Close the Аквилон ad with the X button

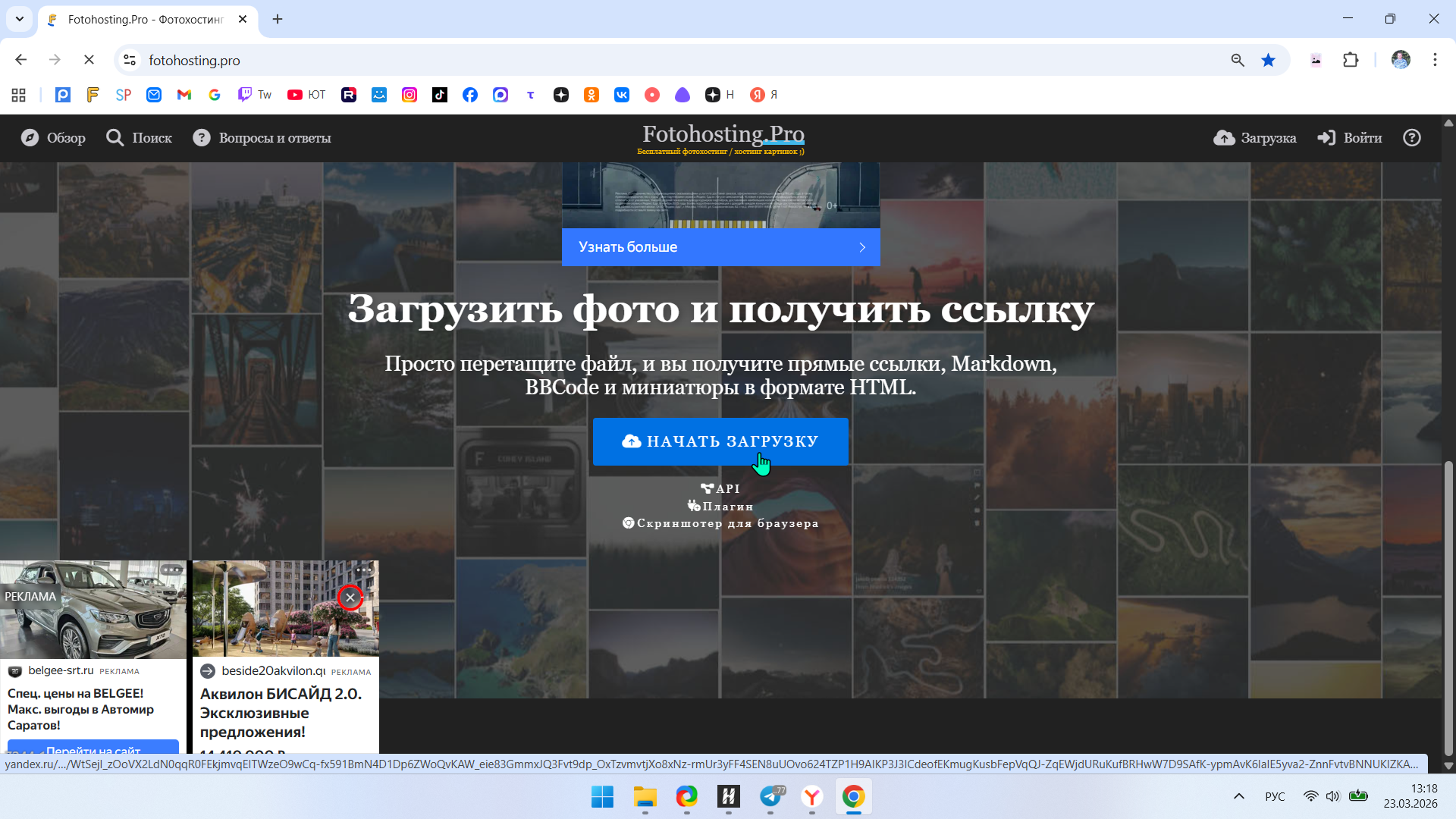pyautogui.click(x=350, y=598)
